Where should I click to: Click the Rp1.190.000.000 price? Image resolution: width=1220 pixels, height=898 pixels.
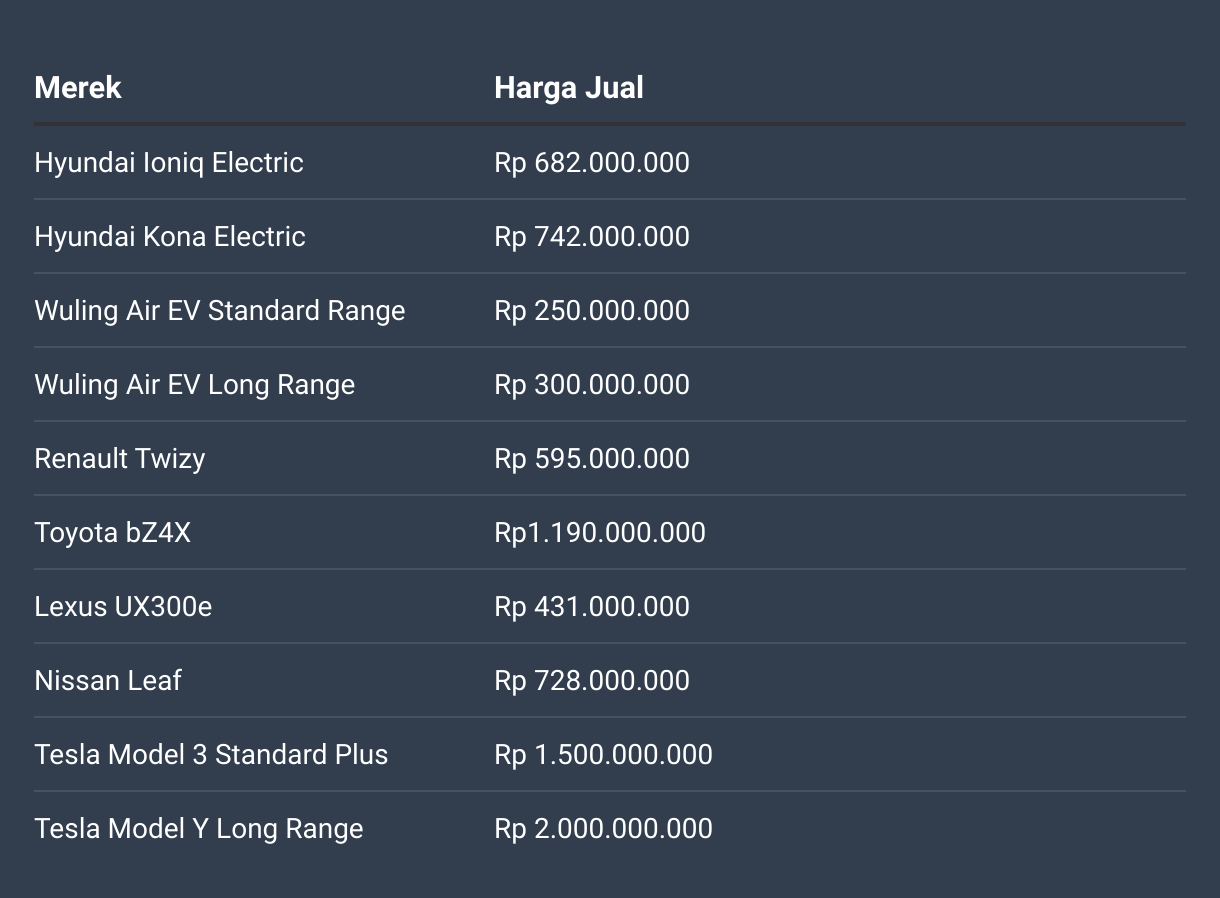click(600, 532)
